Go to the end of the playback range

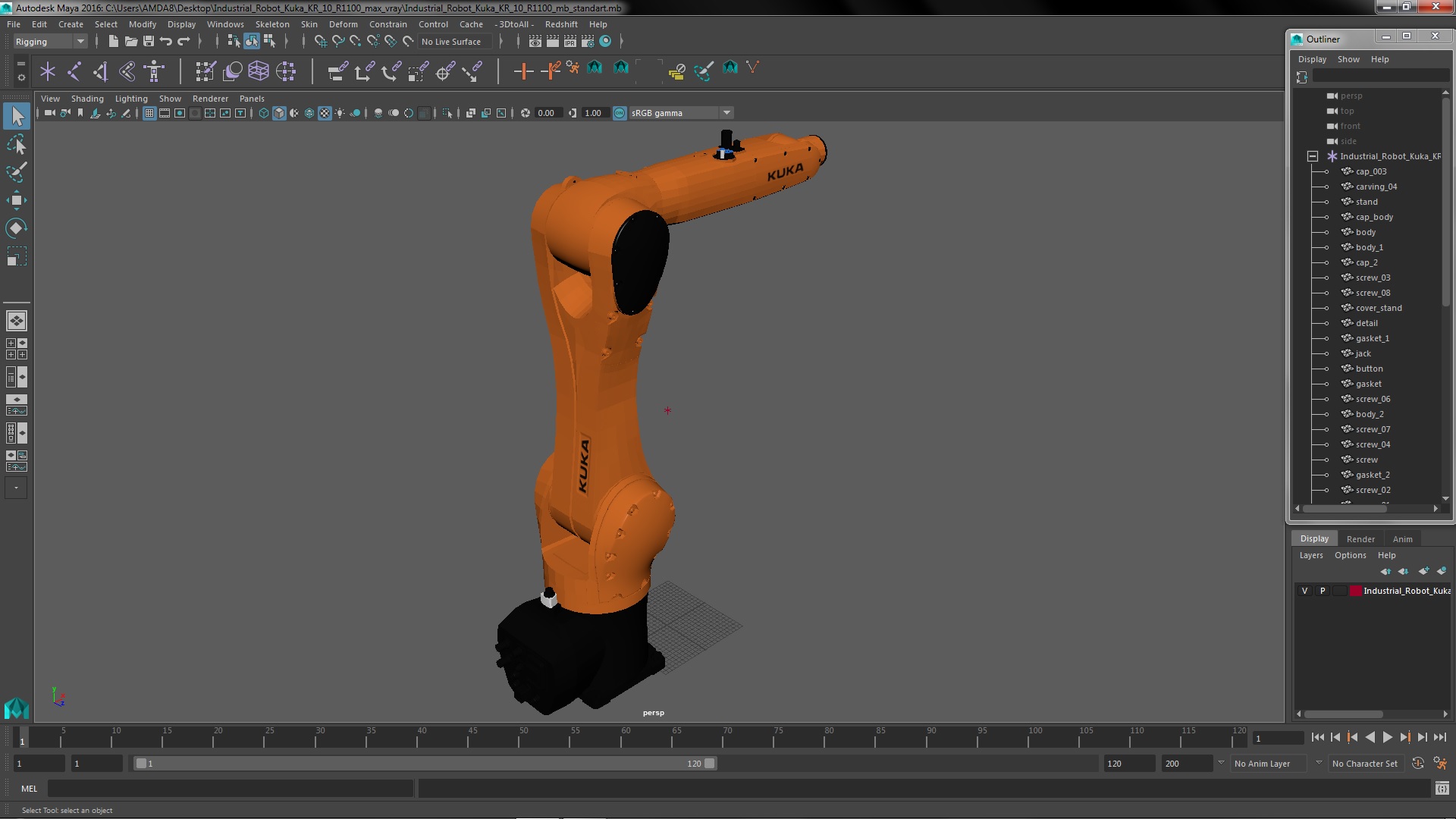coord(1439,737)
